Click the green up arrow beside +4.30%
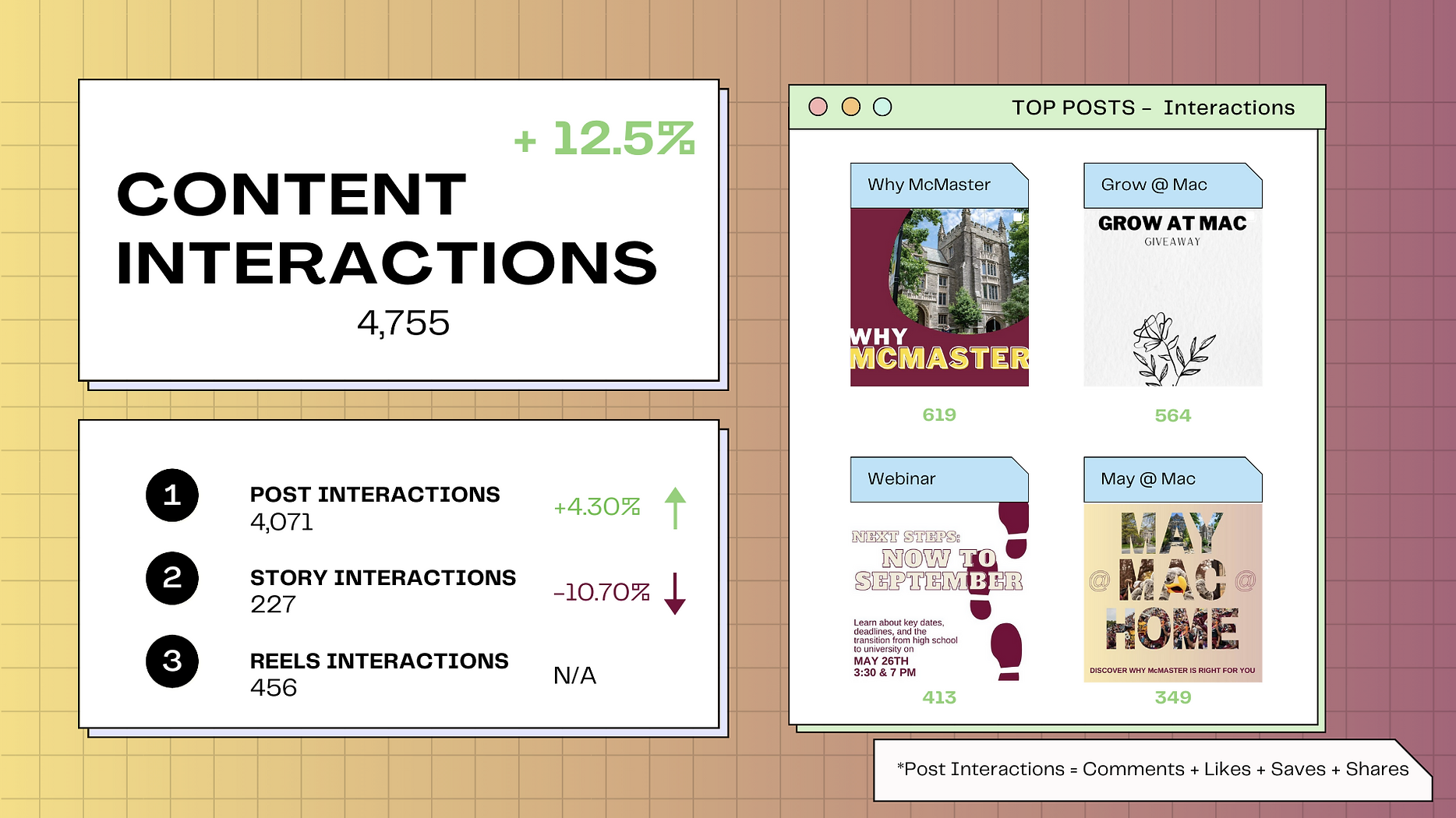 (x=675, y=509)
